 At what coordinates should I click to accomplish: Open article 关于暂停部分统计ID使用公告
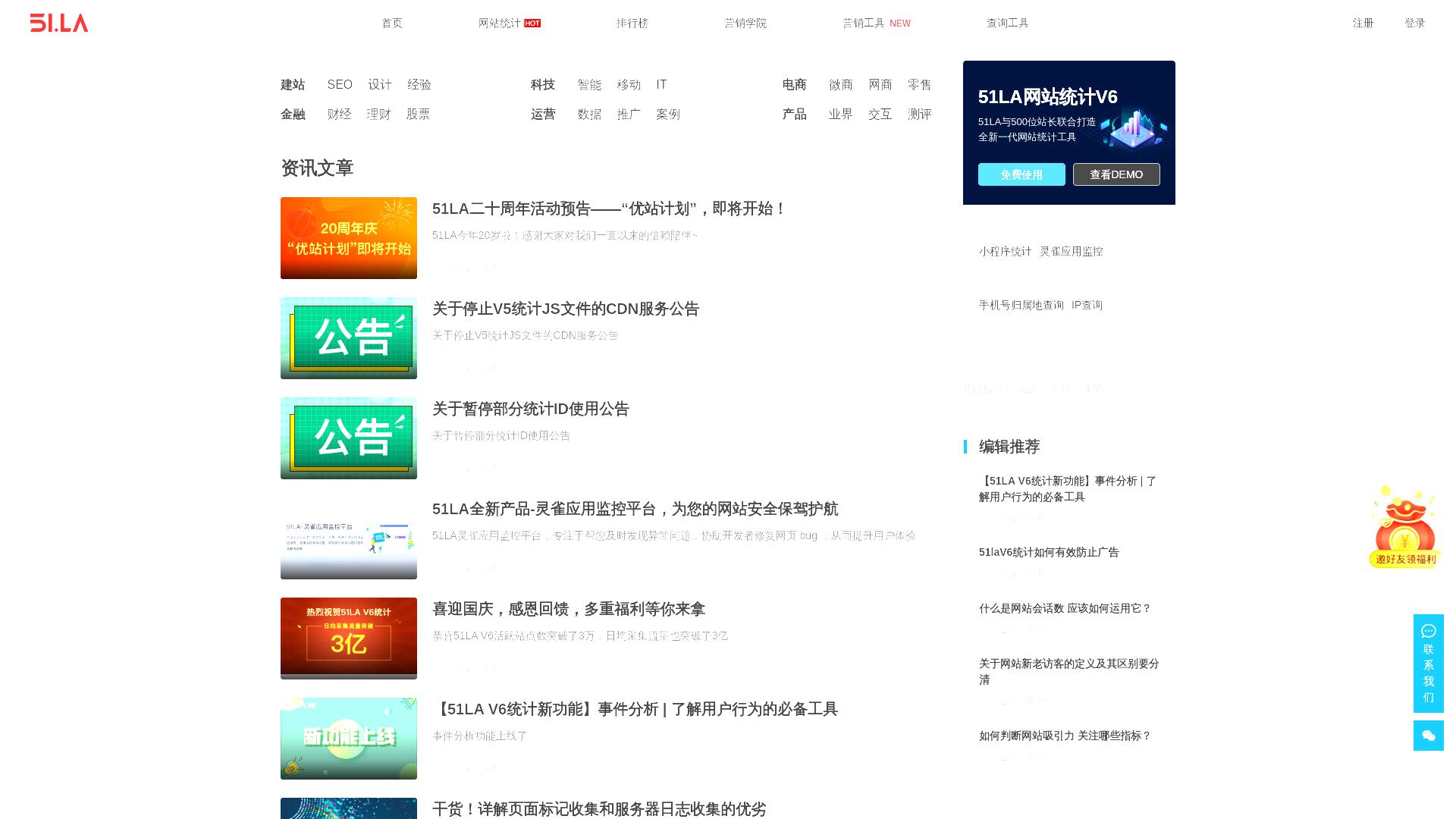531,409
